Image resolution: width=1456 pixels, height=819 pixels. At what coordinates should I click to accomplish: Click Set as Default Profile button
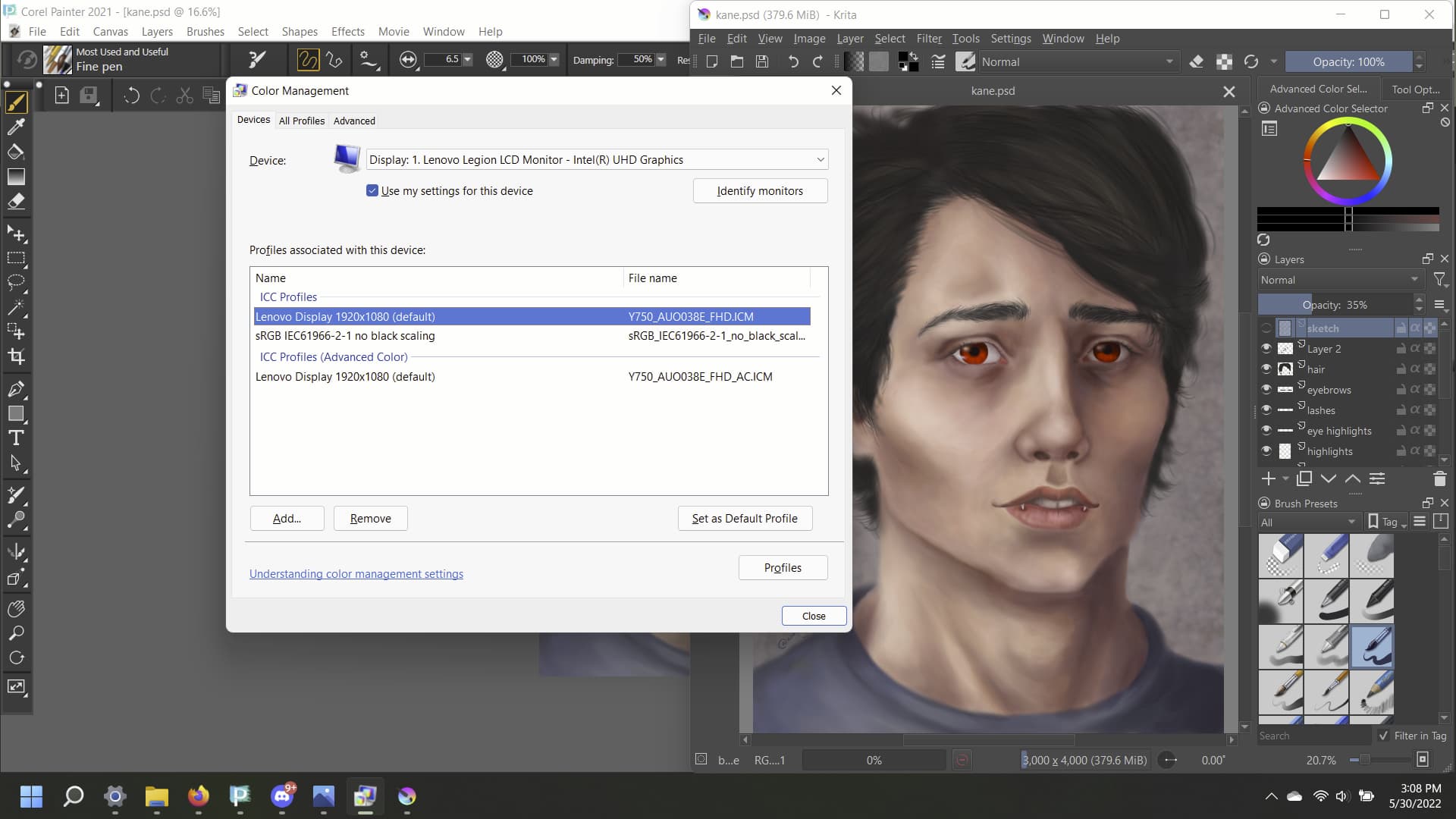tap(744, 519)
